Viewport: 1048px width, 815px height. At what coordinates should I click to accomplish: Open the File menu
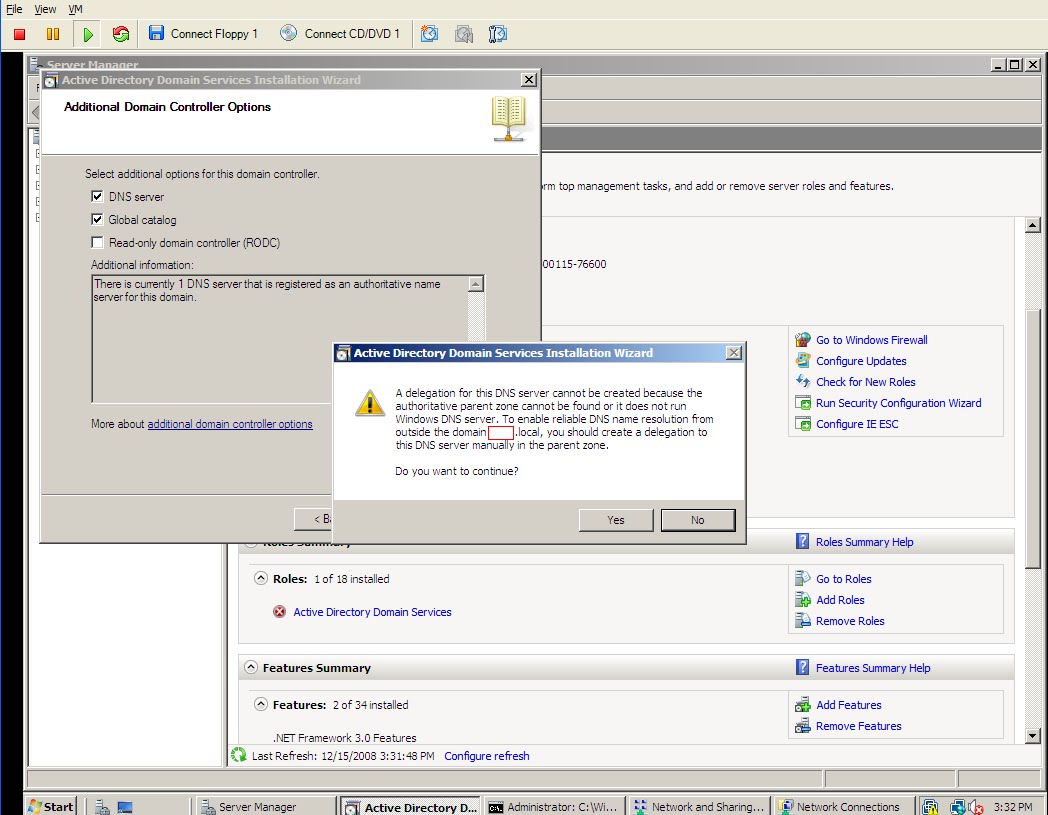coord(14,9)
